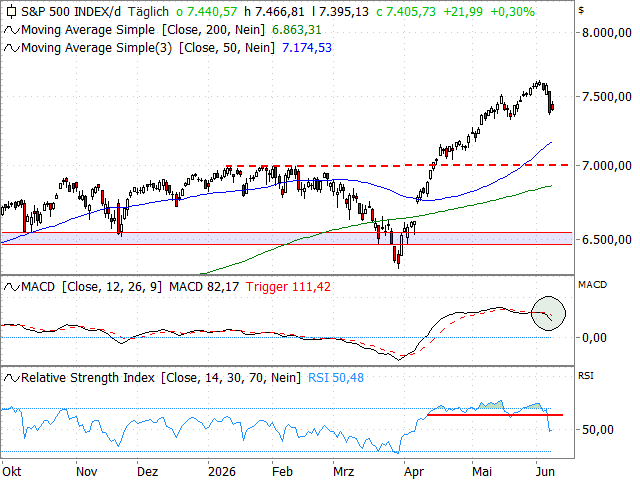Click the close value c 7.405,73

click(x=406, y=12)
